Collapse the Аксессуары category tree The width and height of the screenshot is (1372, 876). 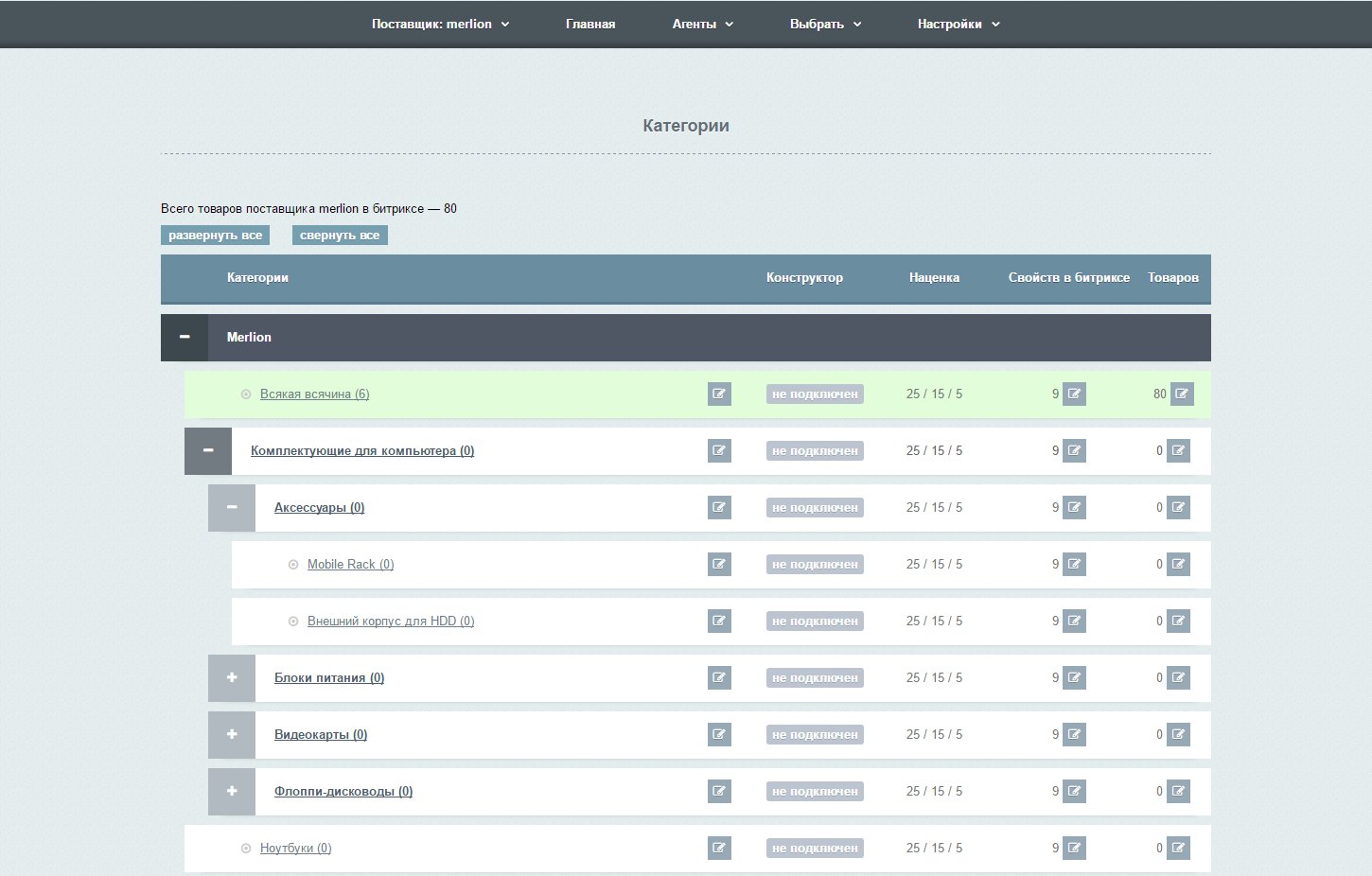(x=232, y=507)
